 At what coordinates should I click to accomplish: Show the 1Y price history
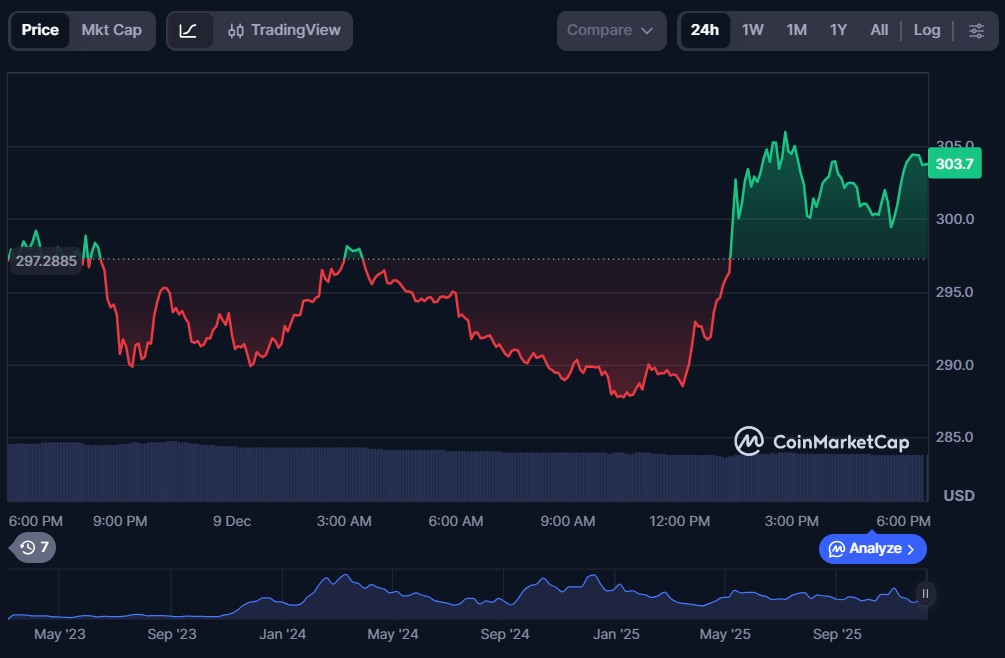(838, 30)
